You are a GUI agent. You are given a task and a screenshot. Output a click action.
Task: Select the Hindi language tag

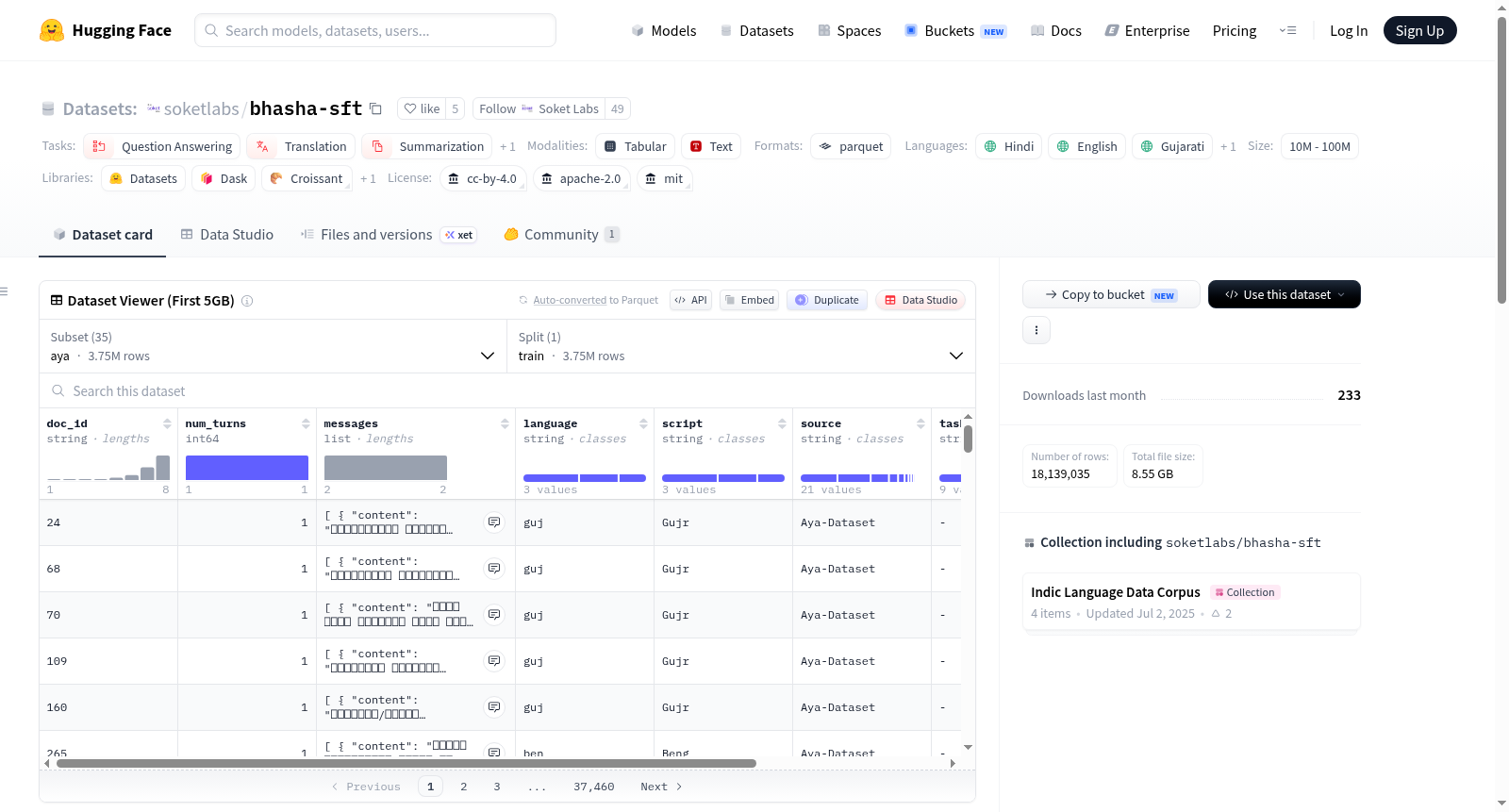pos(1008,146)
